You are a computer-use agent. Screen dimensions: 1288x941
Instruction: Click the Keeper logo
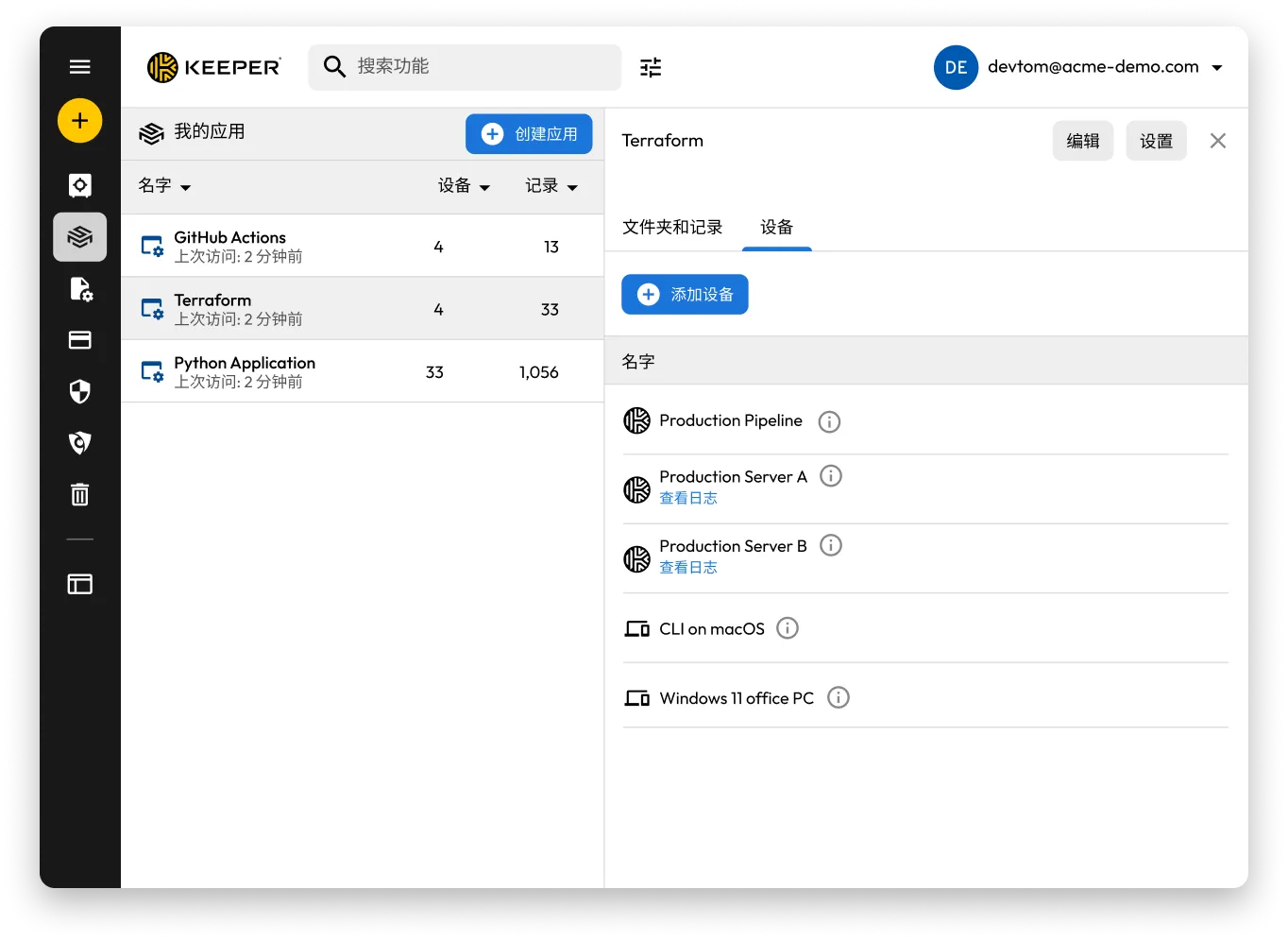click(x=214, y=67)
